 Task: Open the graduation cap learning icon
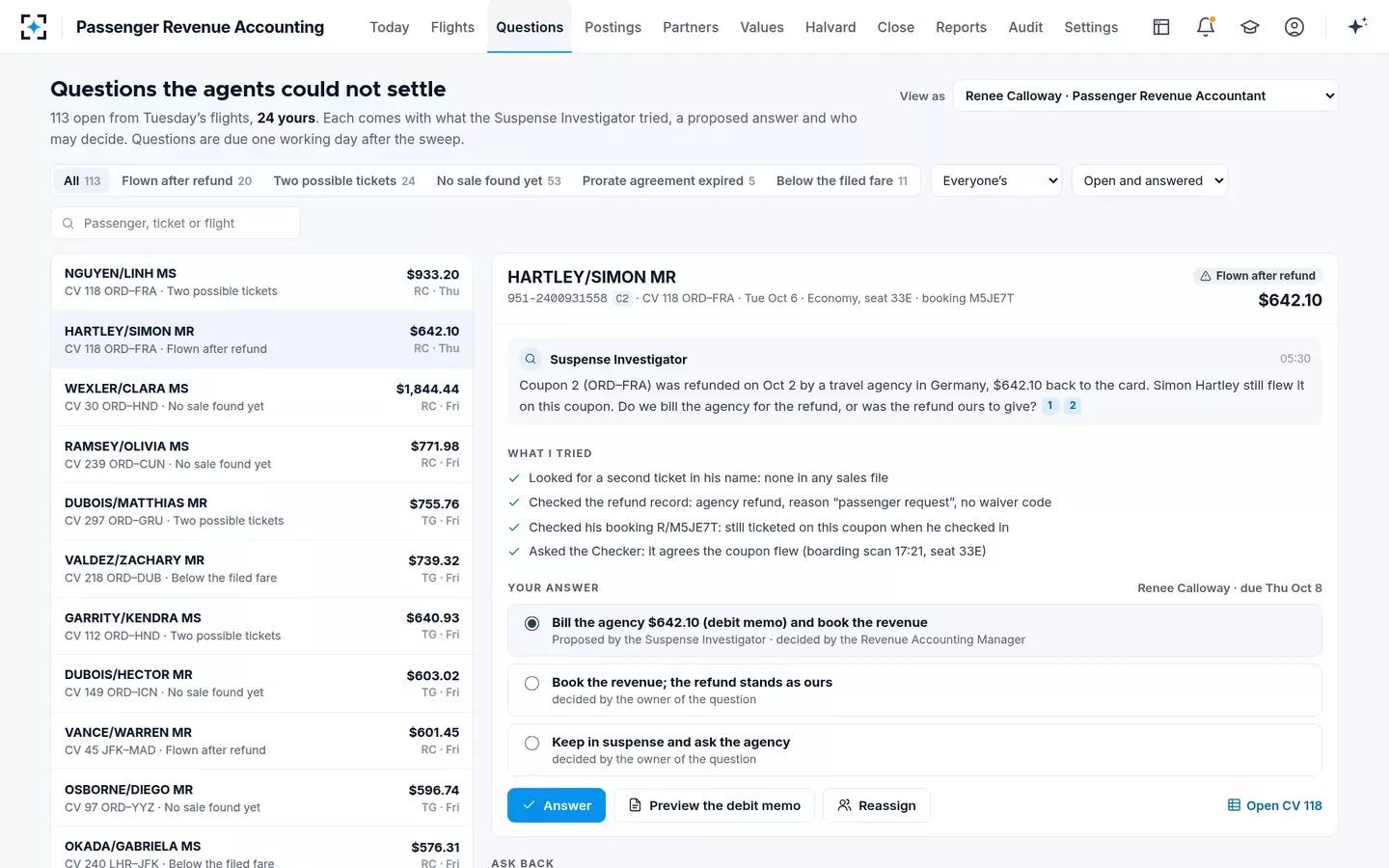[x=1250, y=27]
